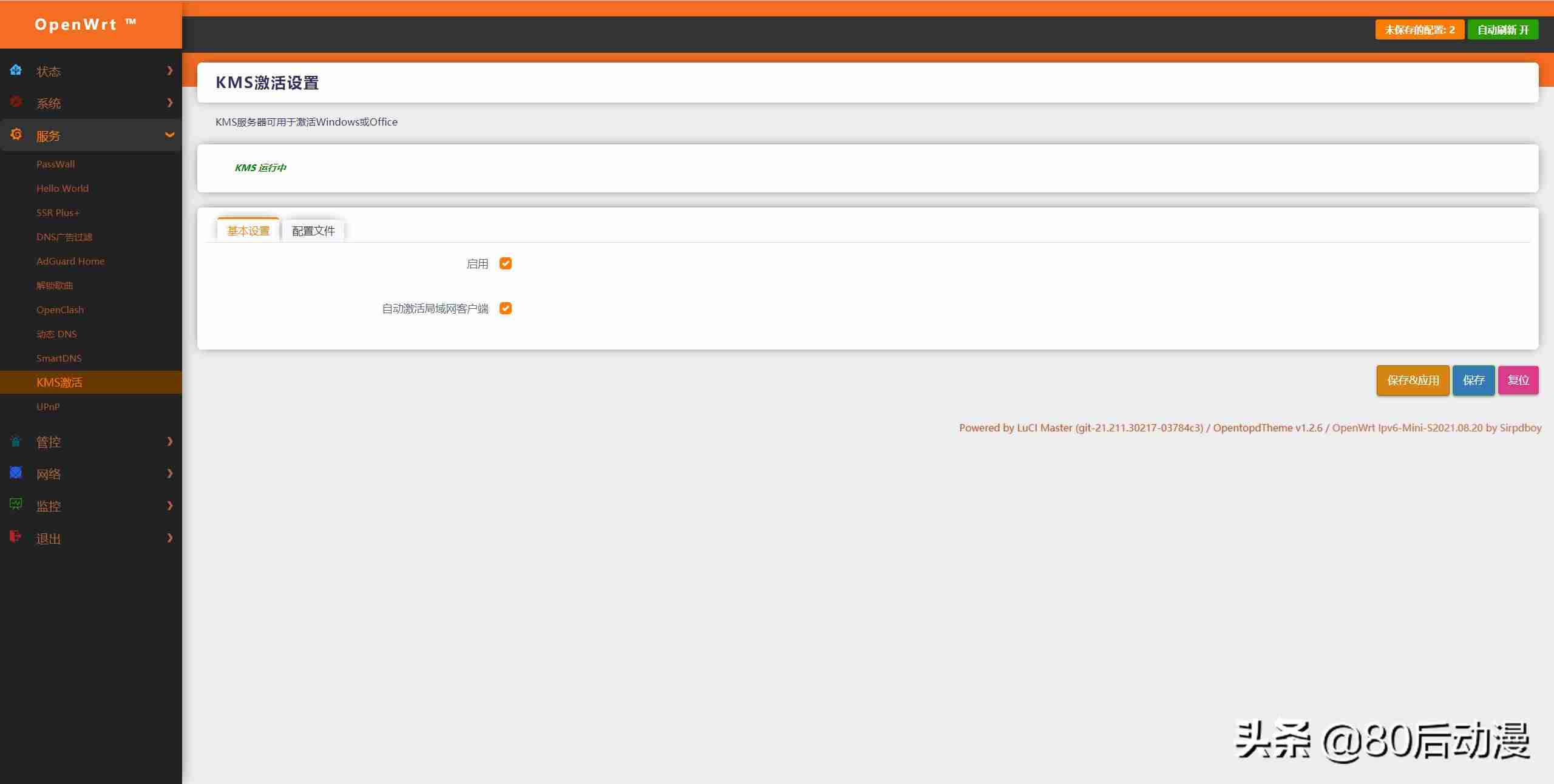Open OpenClash service page
The image size is (1554, 784).
59,309
